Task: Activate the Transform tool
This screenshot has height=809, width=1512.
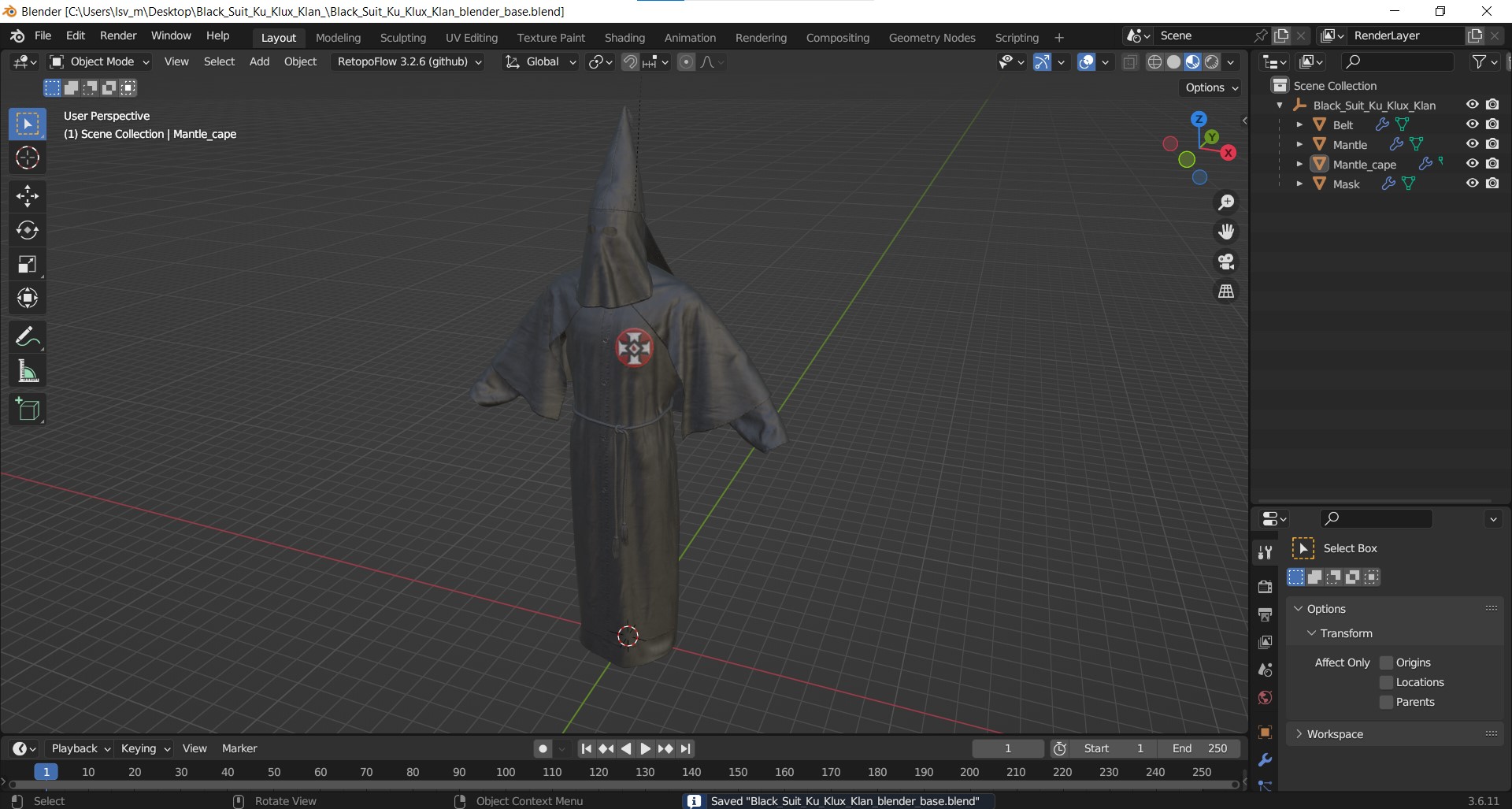Action: [28, 298]
